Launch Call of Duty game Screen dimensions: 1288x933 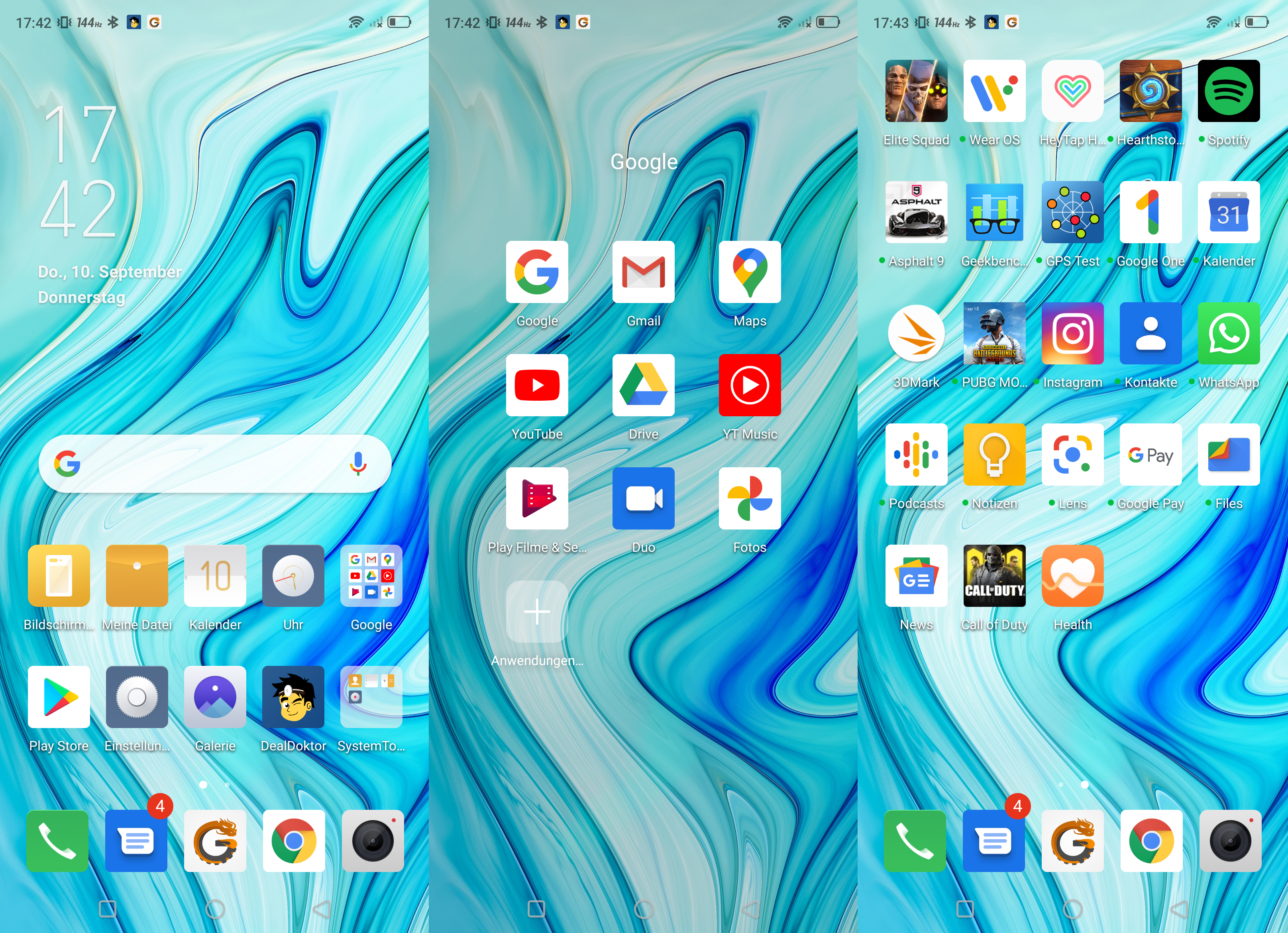[994, 576]
